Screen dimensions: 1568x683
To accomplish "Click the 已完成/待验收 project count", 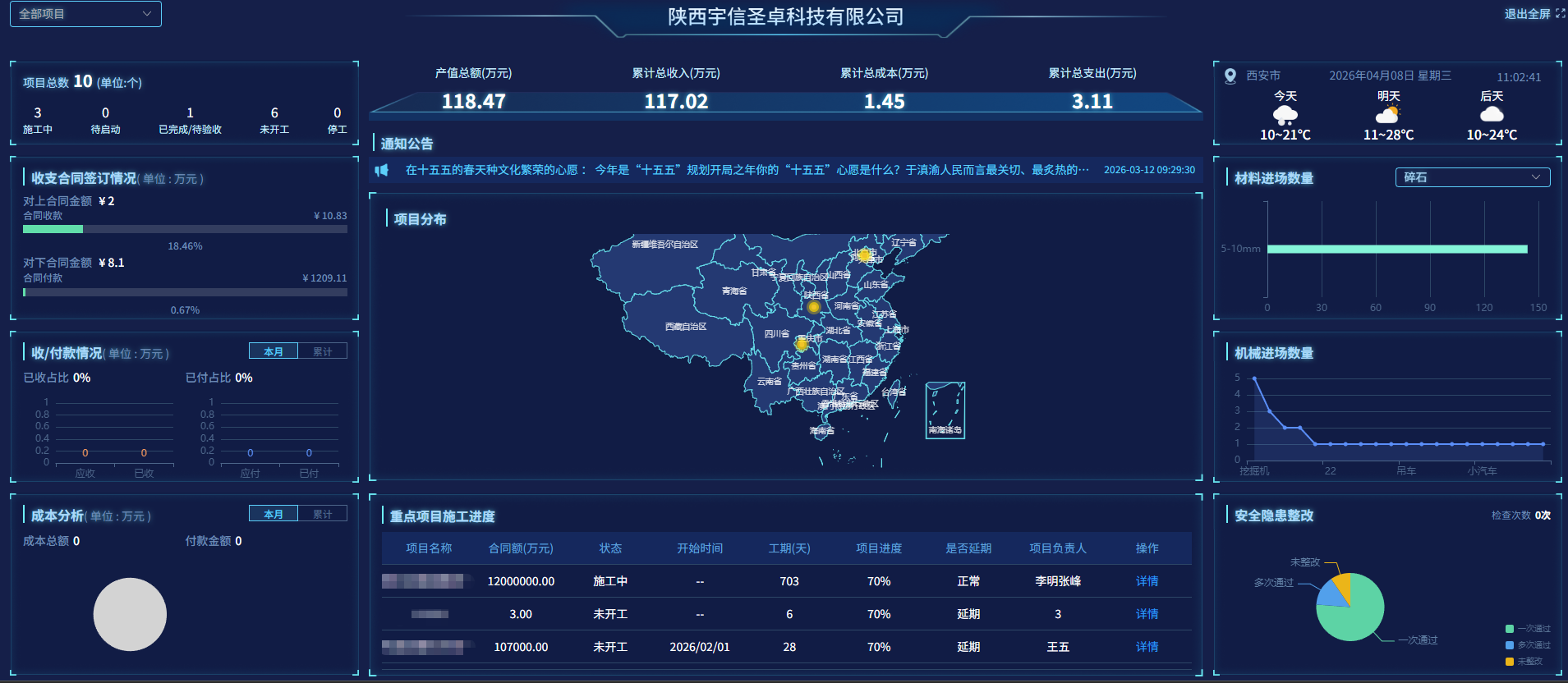I will (190, 112).
